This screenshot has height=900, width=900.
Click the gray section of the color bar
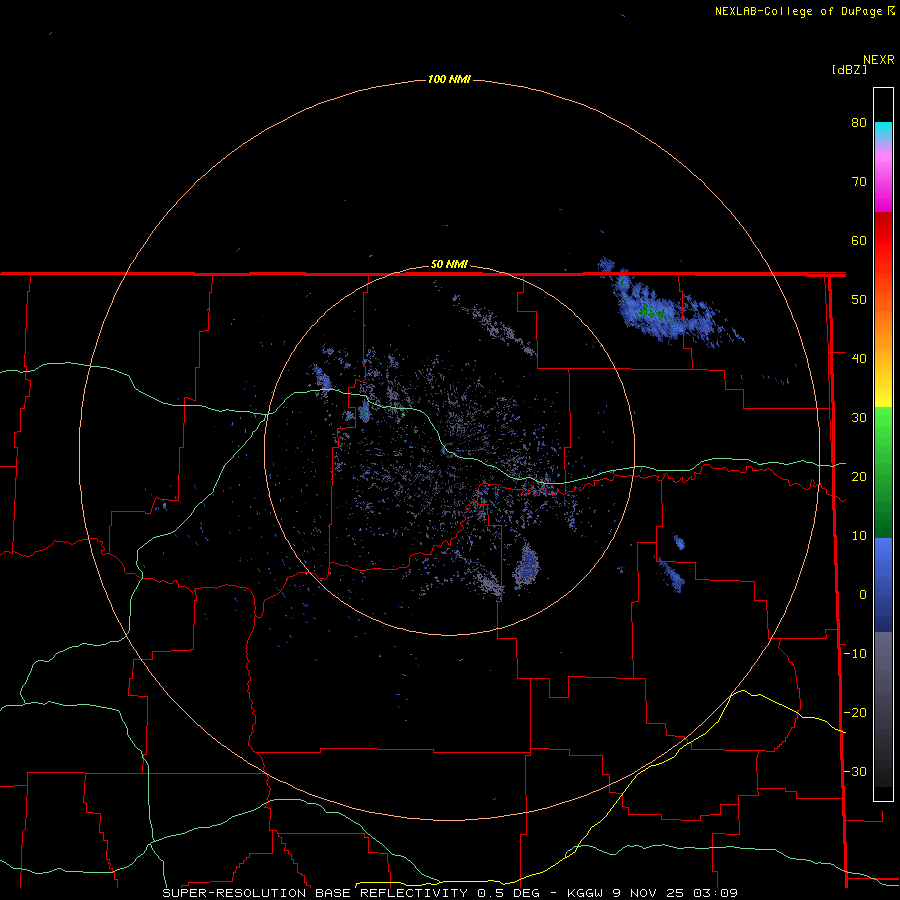pyautogui.click(x=883, y=709)
